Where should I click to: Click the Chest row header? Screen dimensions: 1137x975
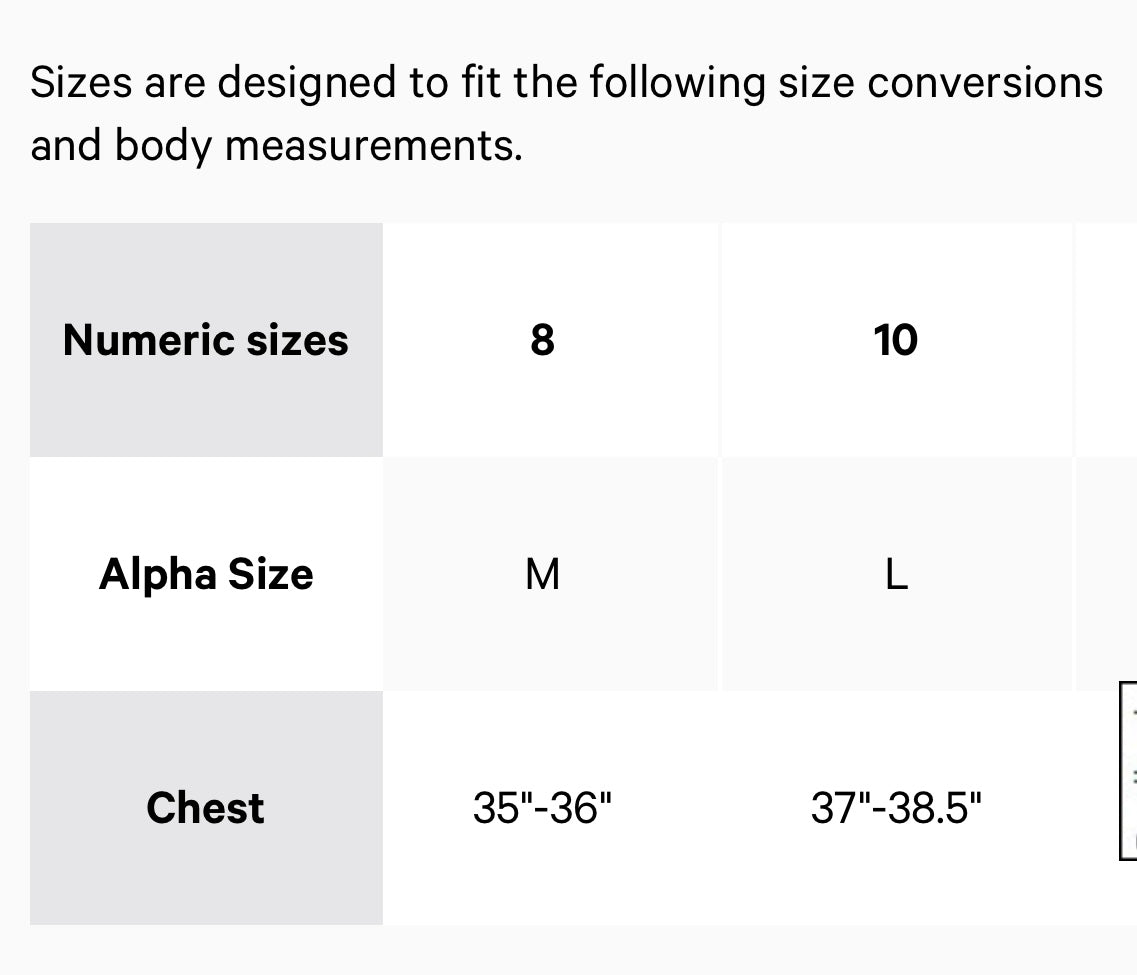coord(206,807)
